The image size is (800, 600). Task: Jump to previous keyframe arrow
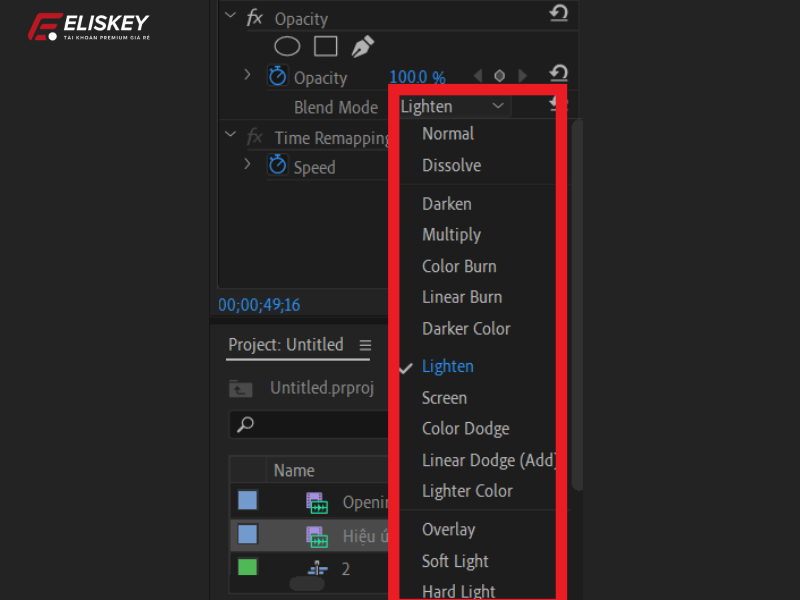(x=477, y=73)
